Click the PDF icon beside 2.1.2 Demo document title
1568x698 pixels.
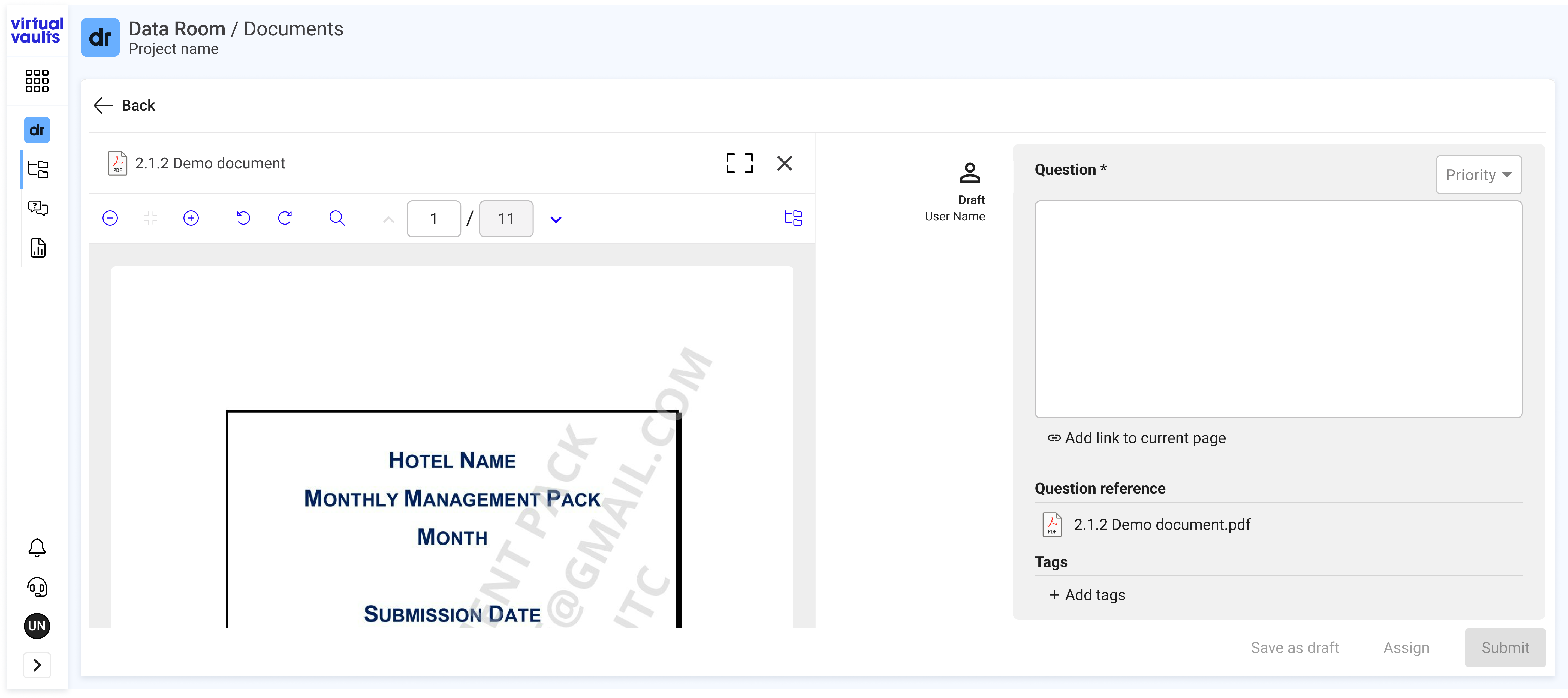pos(117,163)
